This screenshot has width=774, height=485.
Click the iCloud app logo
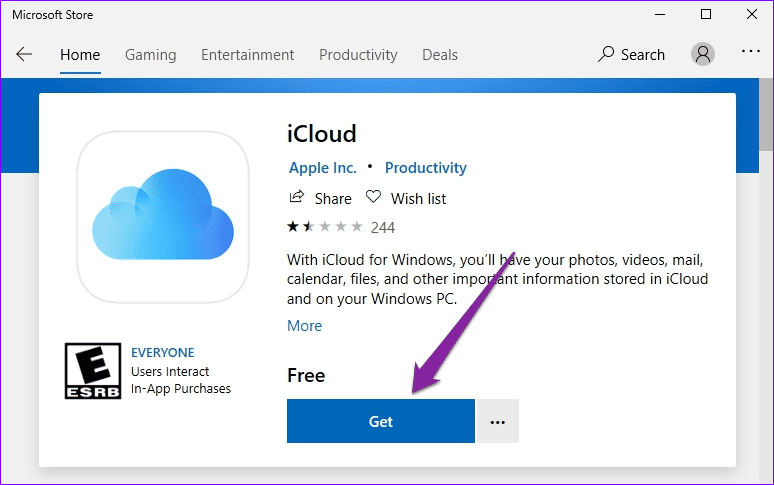[163, 217]
